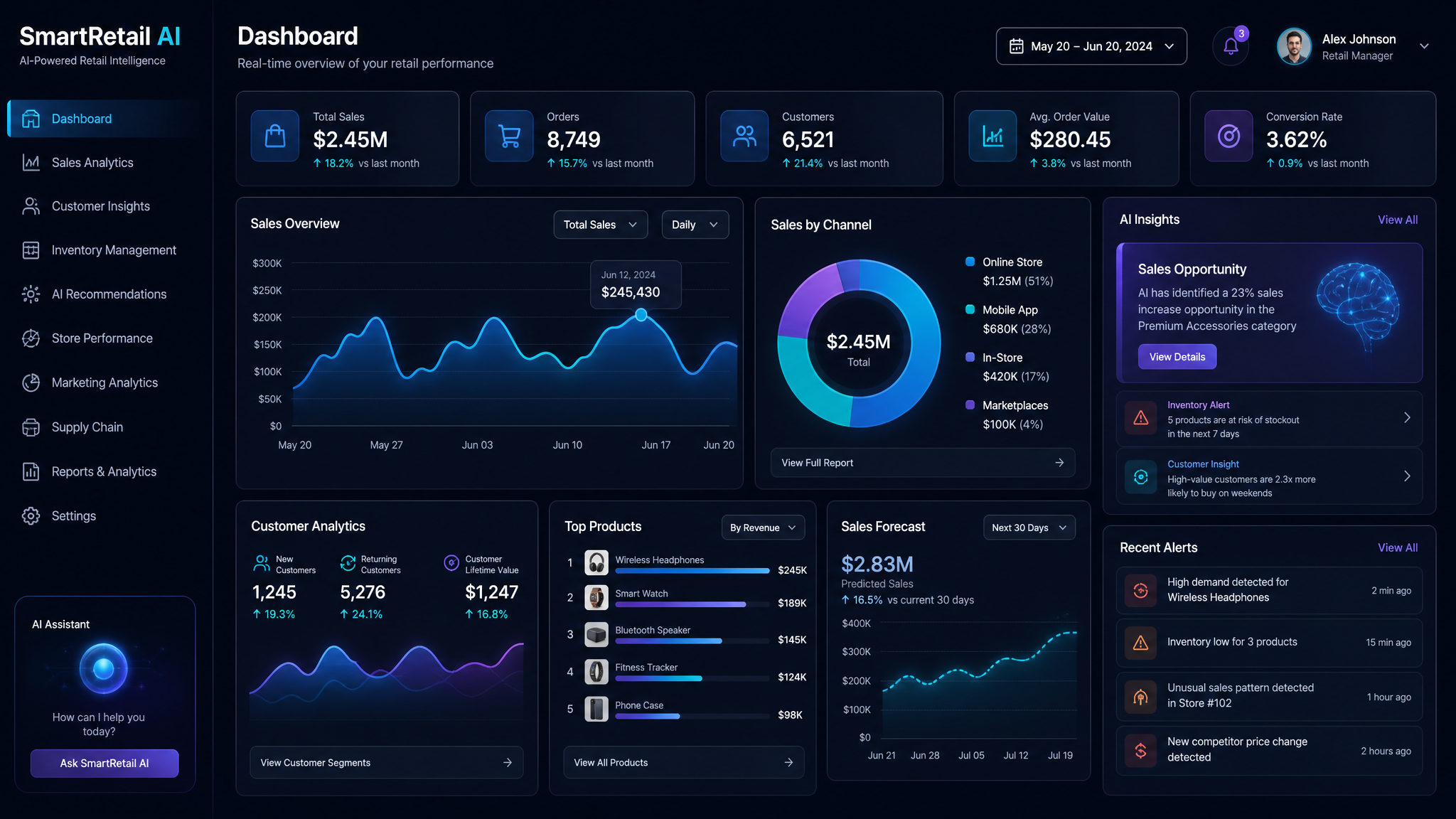Open the By Revenue sort dropdown

point(763,528)
